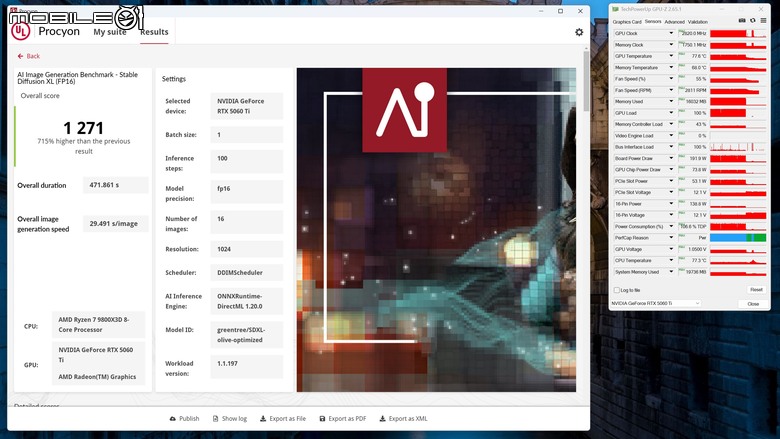The height and width of the screenshot is (439, 780).
Task: Click the DDIMScheduler value
Action: coord(247,272)
